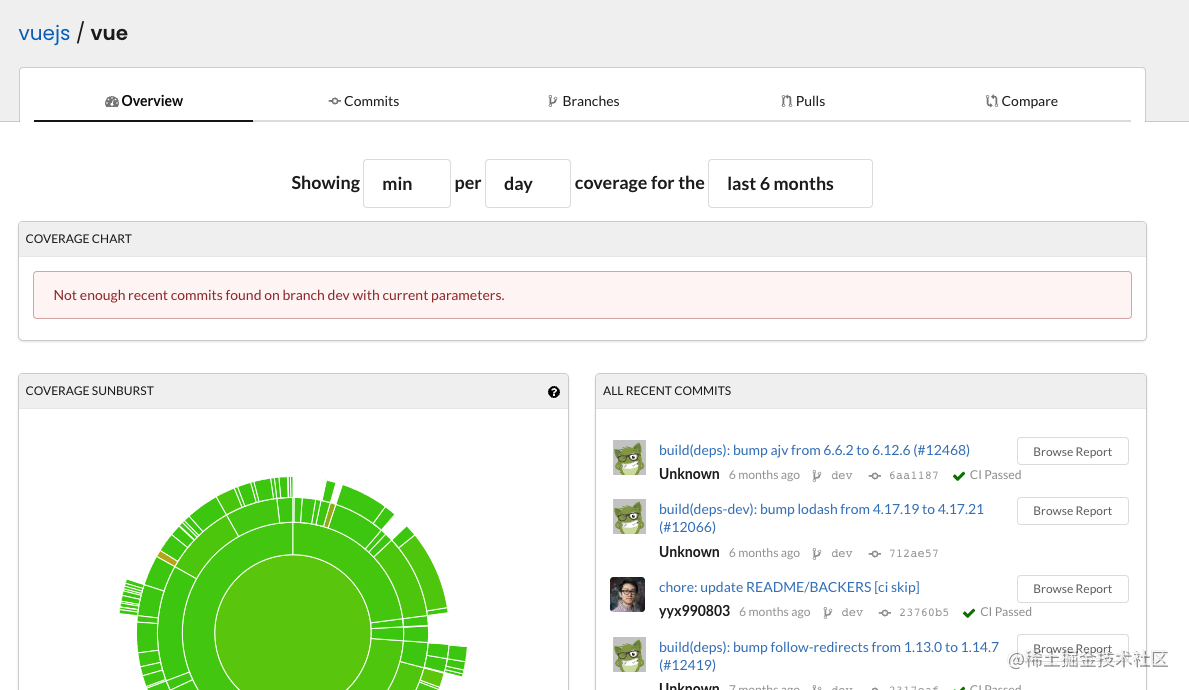Go to the Pulls tab
Screen dimensions: 1189x690
click(803, 101)
